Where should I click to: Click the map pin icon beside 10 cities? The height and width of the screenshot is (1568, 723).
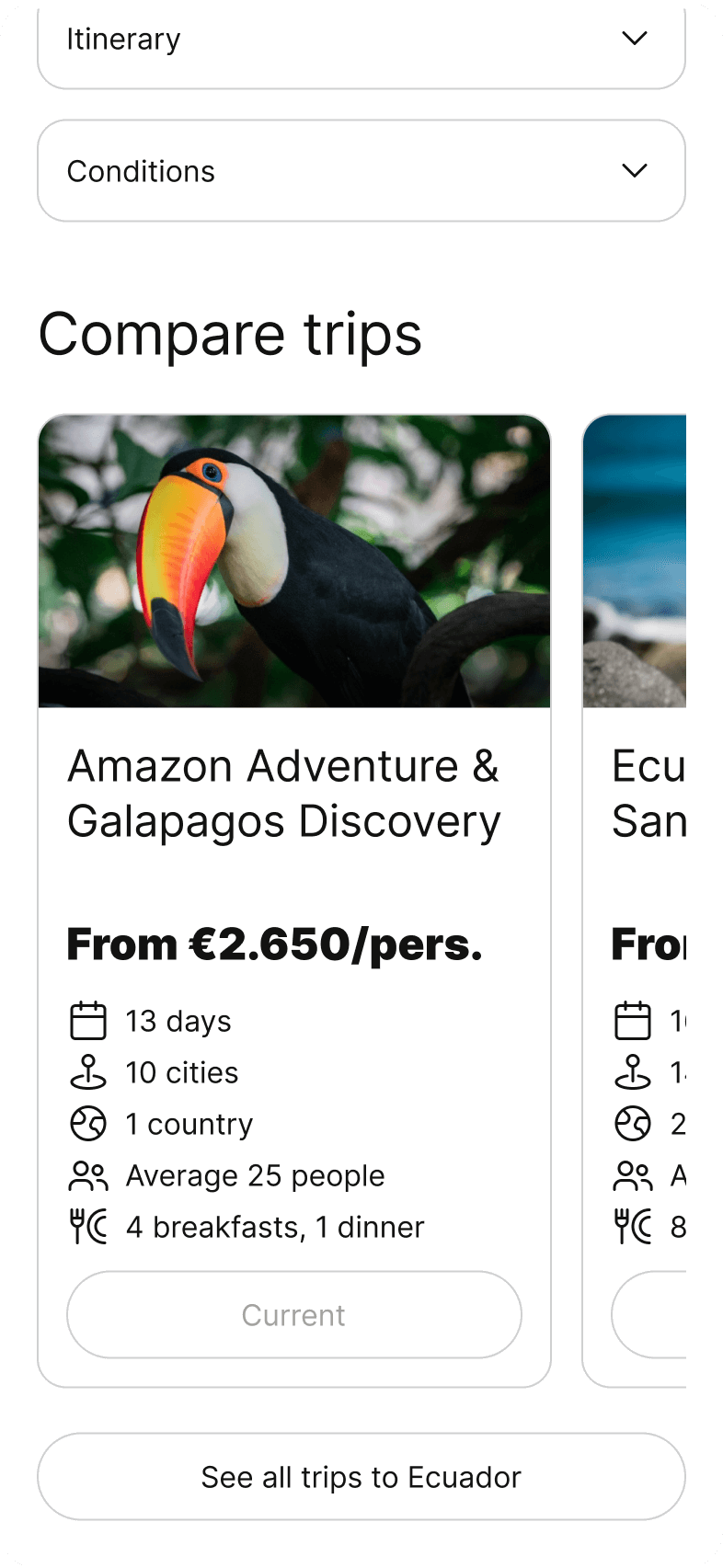[88, 1072]
